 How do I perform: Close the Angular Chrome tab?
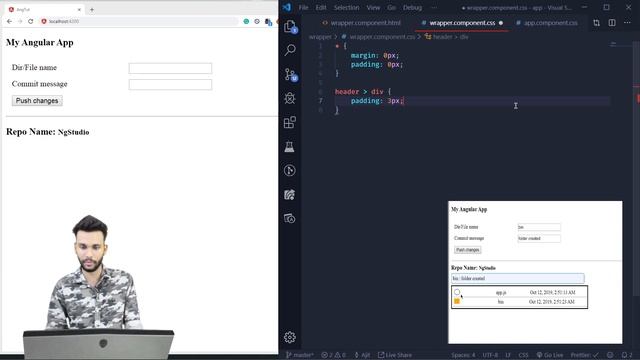tap(79, 9)
